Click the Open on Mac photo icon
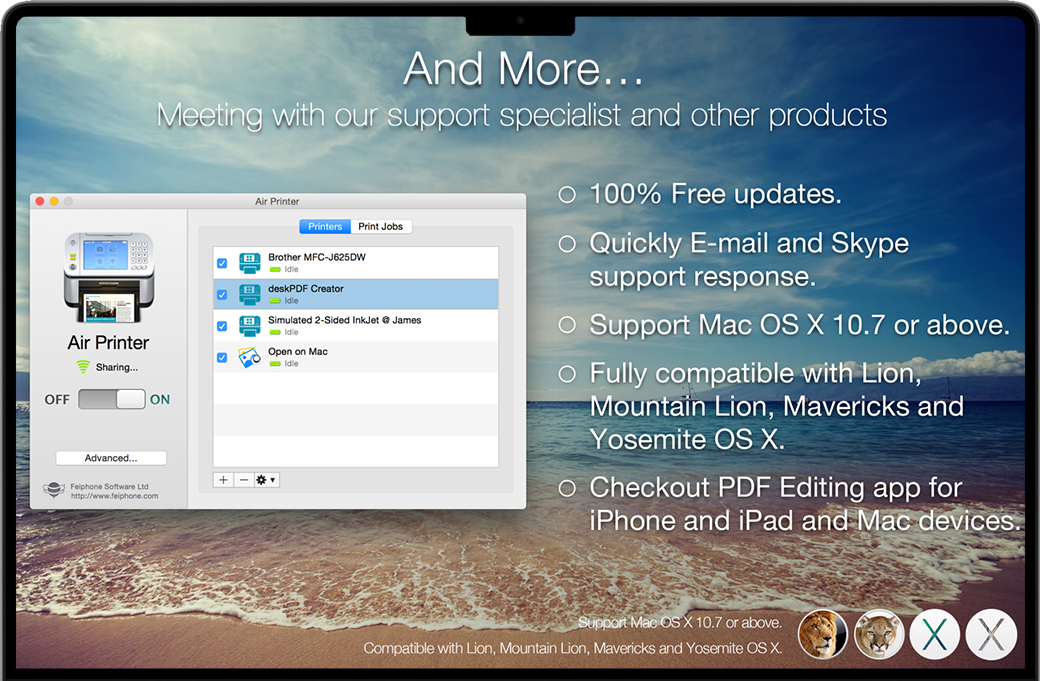The width and height of the screenshot is (1040, 681). [x=249, y=357]
